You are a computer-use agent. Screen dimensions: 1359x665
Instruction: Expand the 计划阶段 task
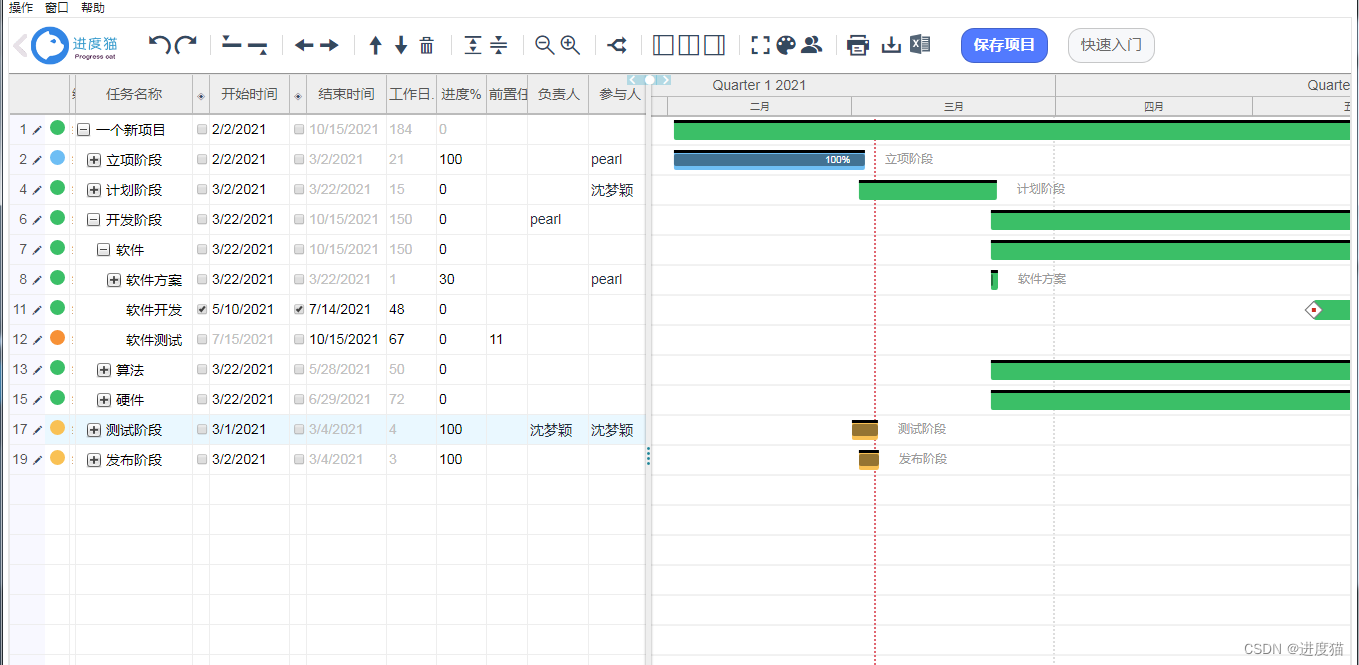point(94,190)
